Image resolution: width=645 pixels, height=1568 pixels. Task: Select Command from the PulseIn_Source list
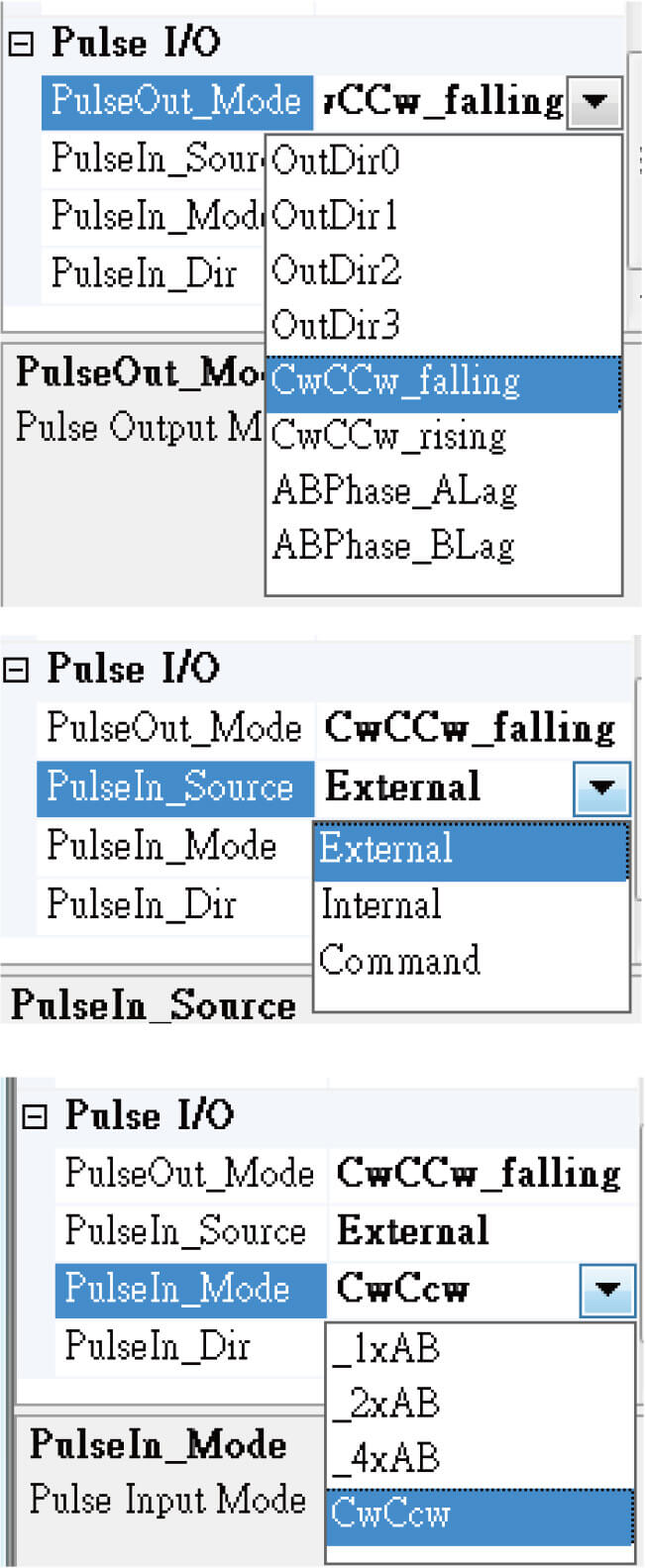click(388, 961)
